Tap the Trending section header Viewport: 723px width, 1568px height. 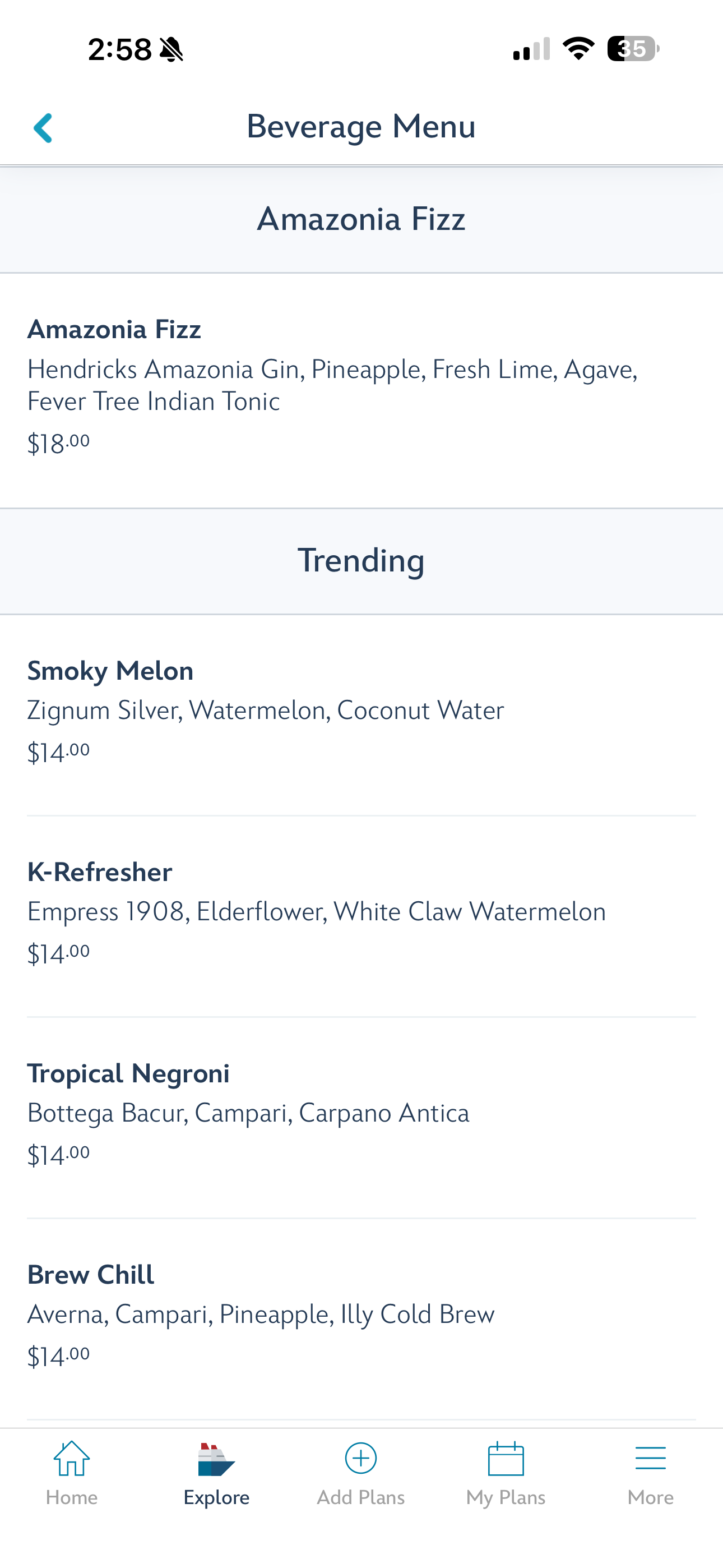click(x=361, y=561)
